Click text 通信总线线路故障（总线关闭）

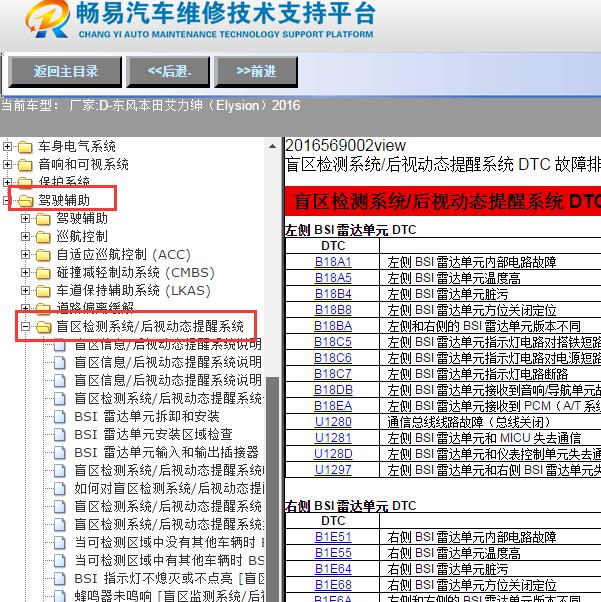point(469,422)
